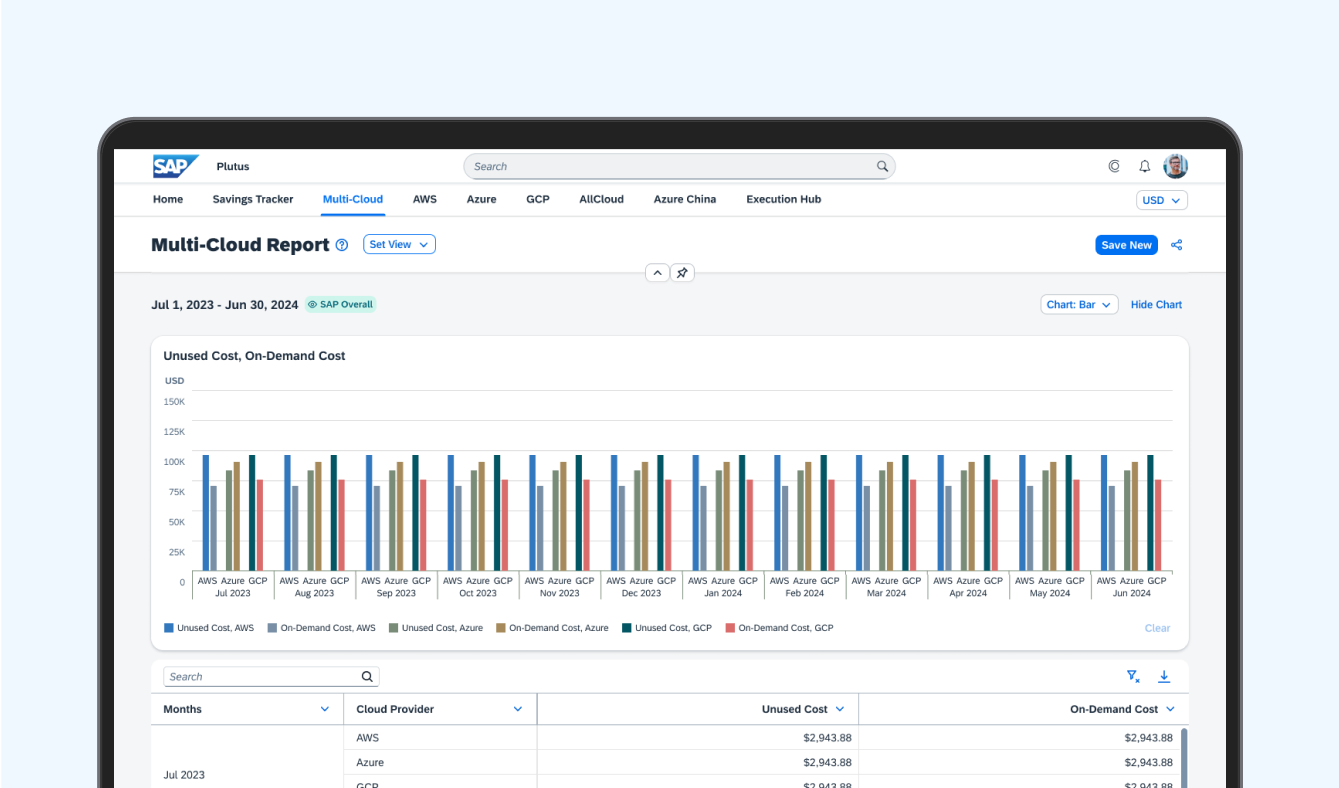Click the date range Jul 1, 2023 - Jun 30, 2024
The width and height of the screenshot is (1339, 788).
pos(224,305)
